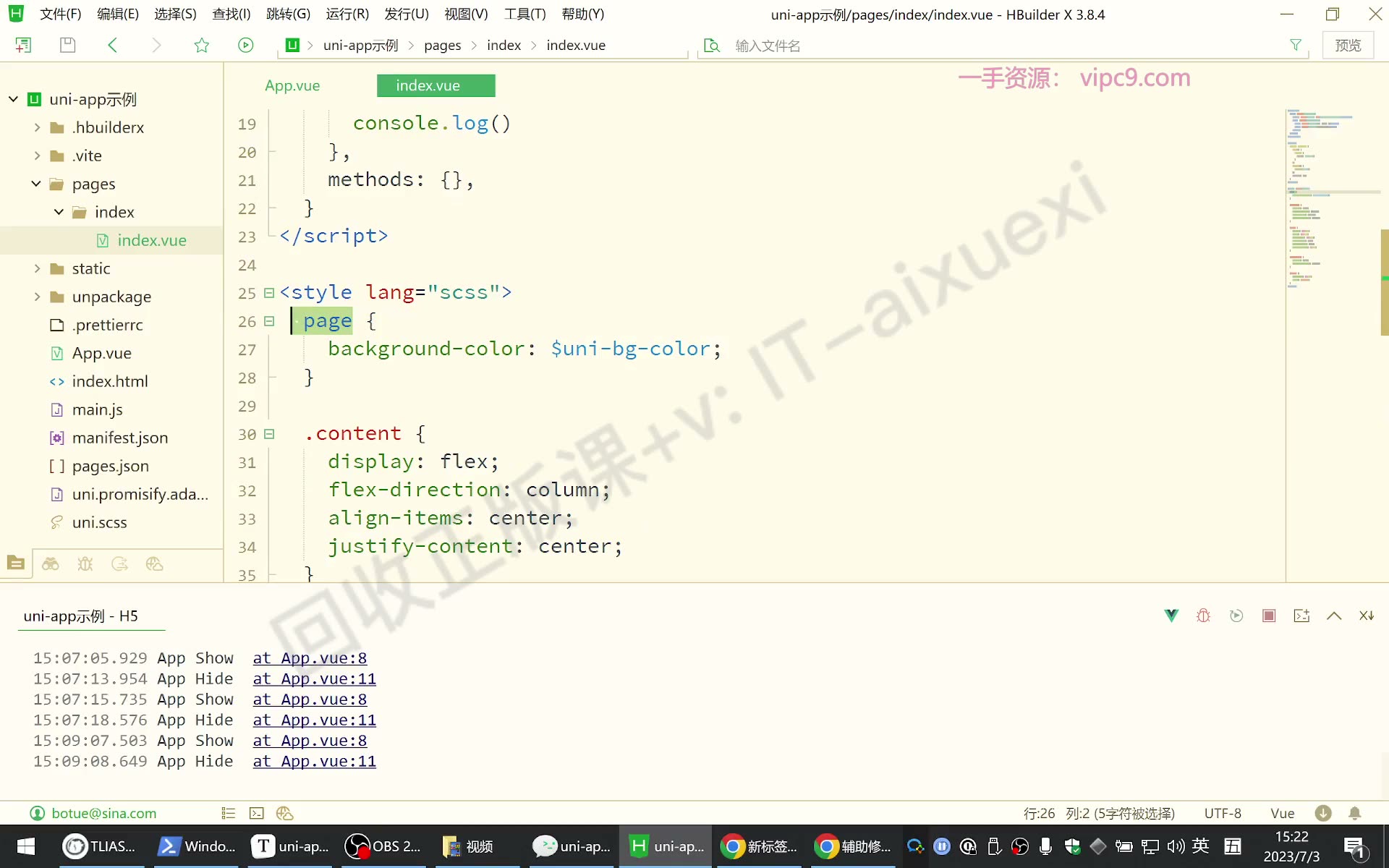
Task: Stop running with the red square icon
Action: click(1269, 616)
